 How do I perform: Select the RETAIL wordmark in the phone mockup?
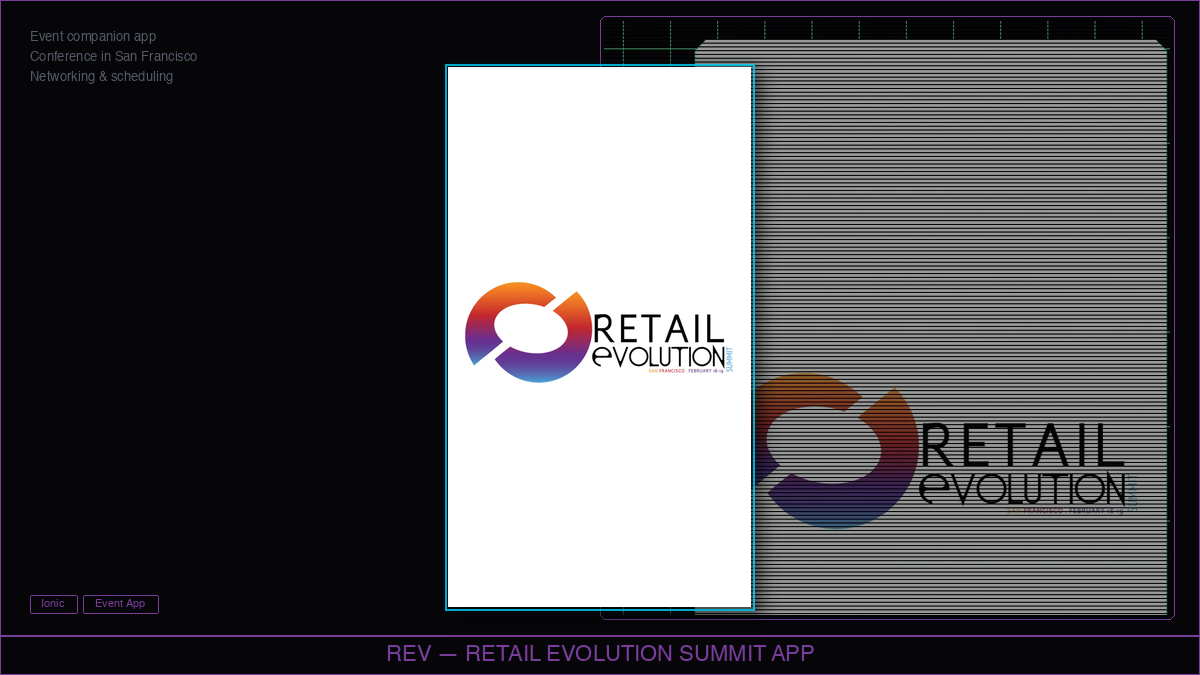tap(659, 327)
